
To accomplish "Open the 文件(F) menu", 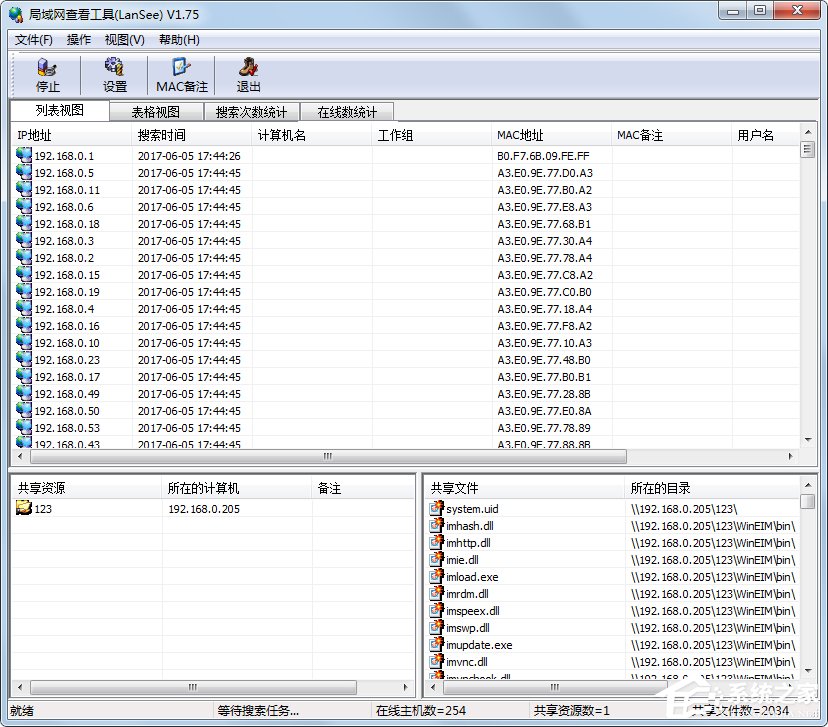I will [x=32, y=39].
